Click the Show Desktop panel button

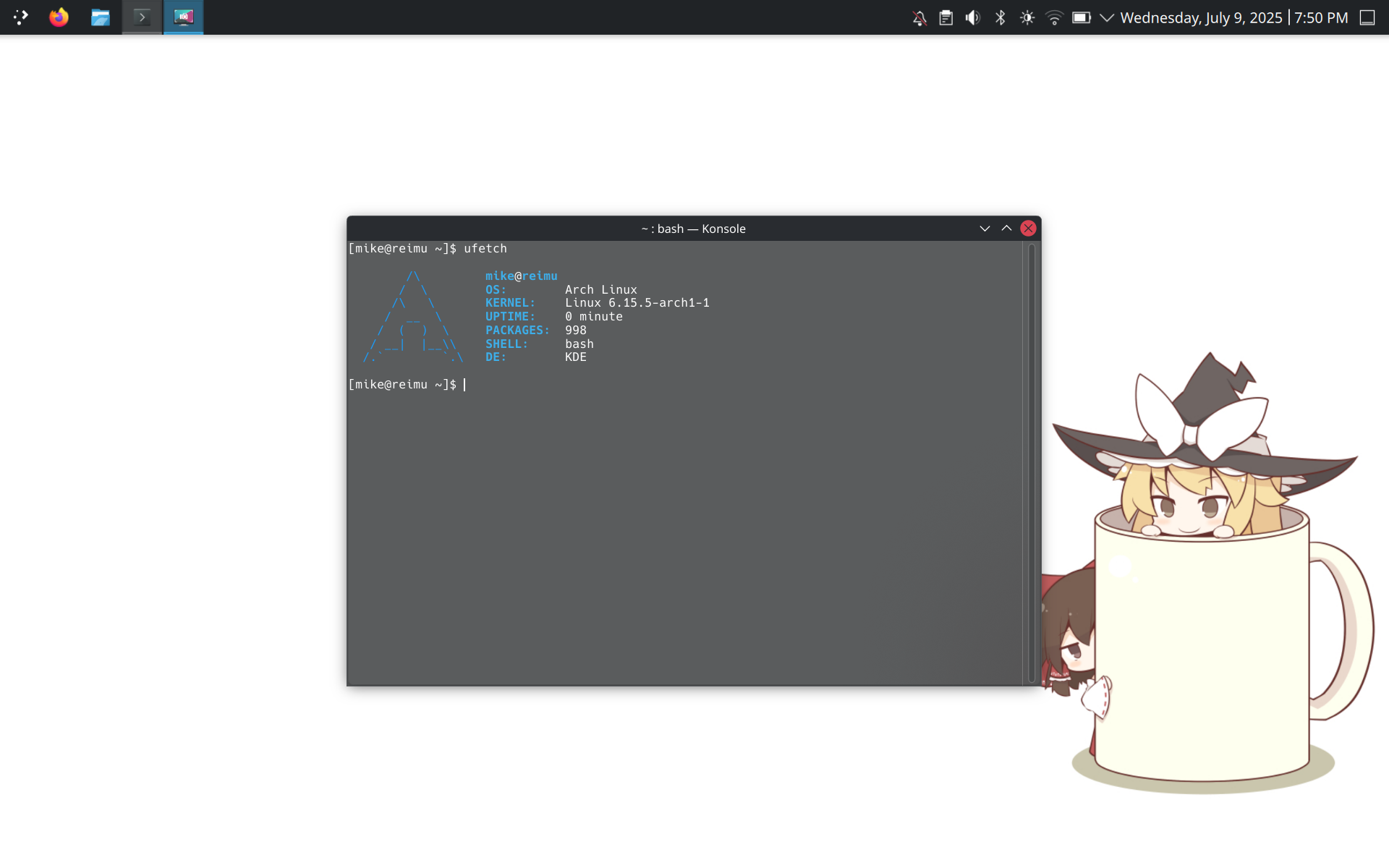(1367, 18)
